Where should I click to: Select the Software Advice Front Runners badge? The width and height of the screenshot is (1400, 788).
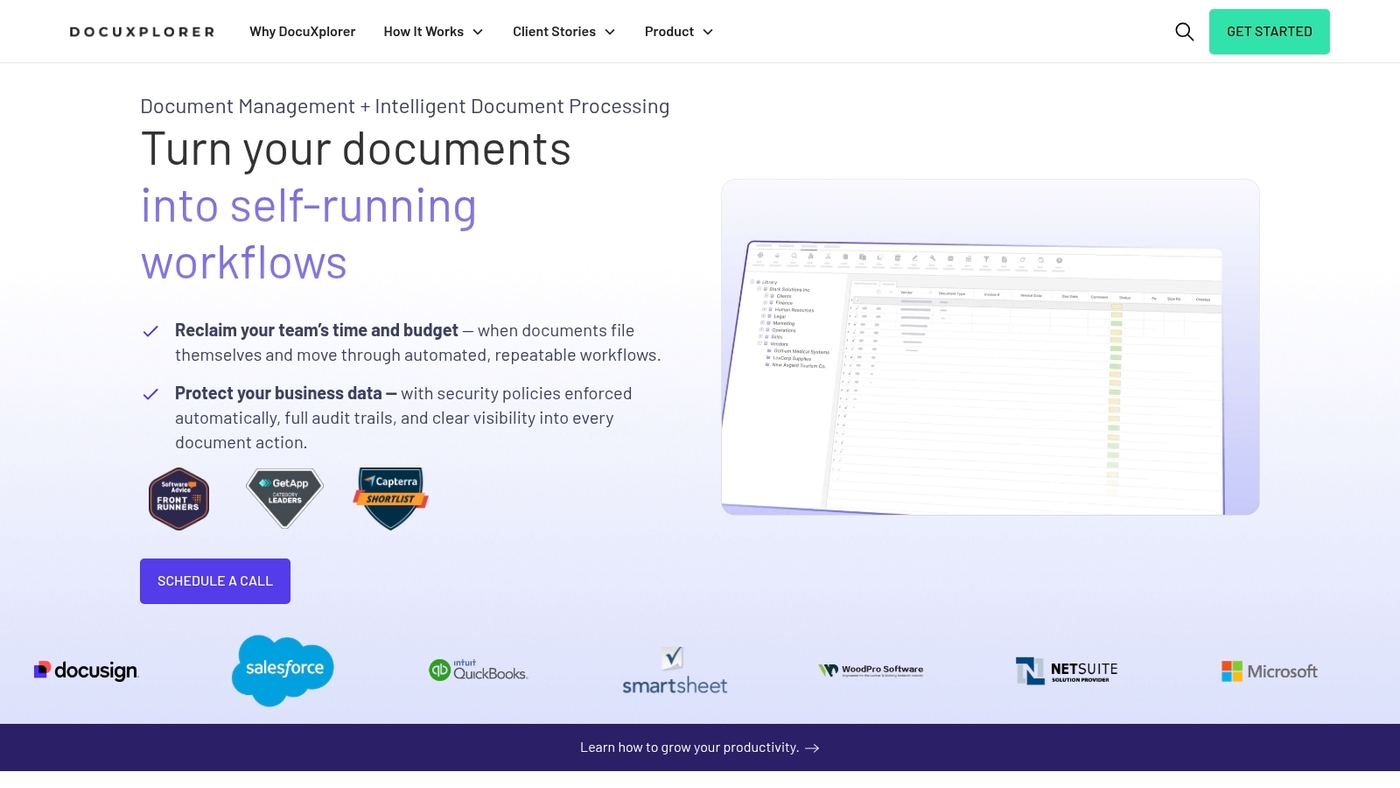coord(178,498)
